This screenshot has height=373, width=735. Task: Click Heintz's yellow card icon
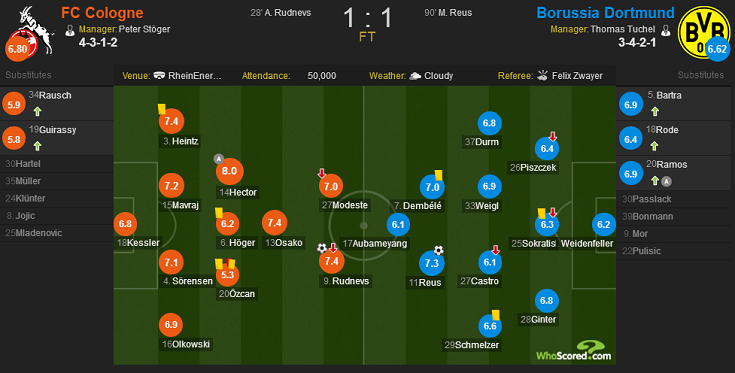pos(162,109)
